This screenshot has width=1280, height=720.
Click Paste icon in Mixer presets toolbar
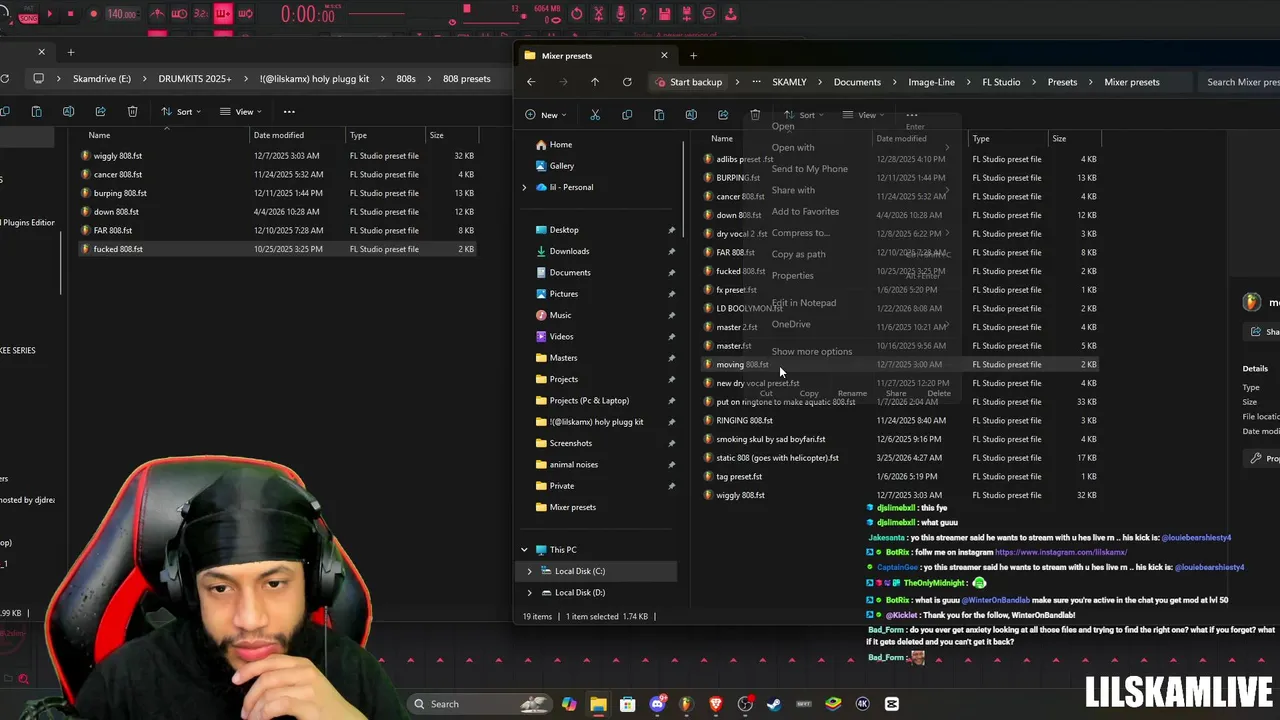point(659,115)
